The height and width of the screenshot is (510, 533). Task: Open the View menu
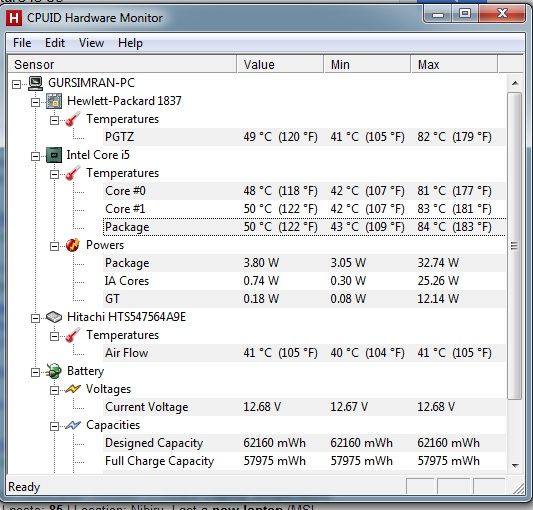point(91,43)
